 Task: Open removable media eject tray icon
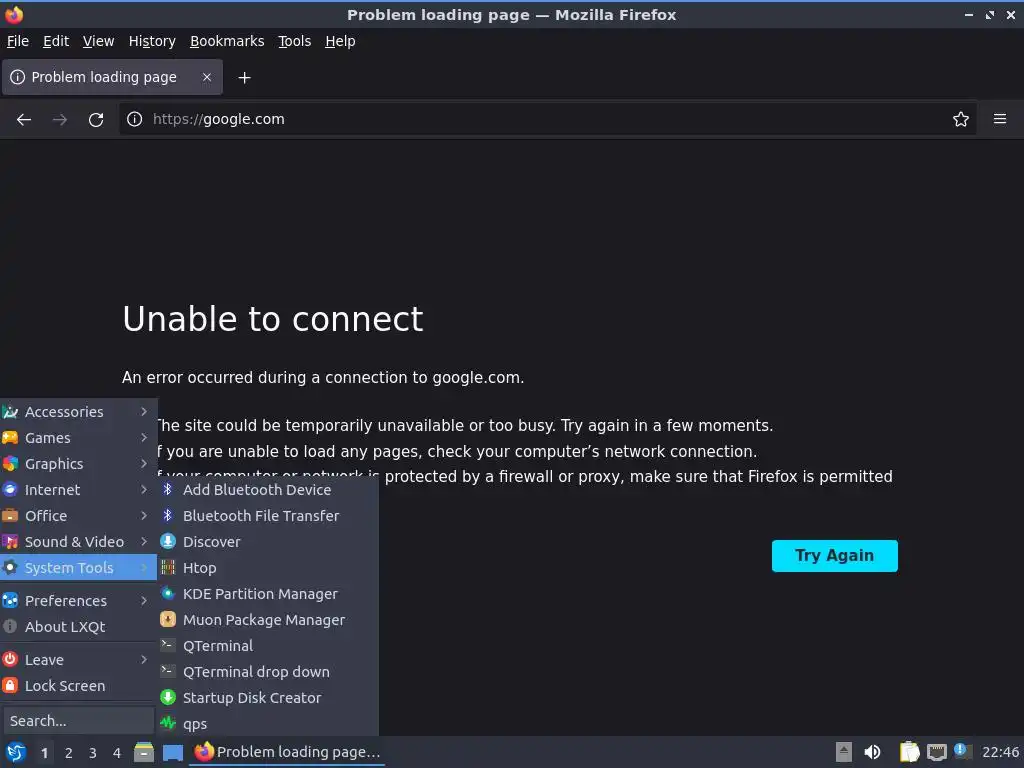pos(844,752)
